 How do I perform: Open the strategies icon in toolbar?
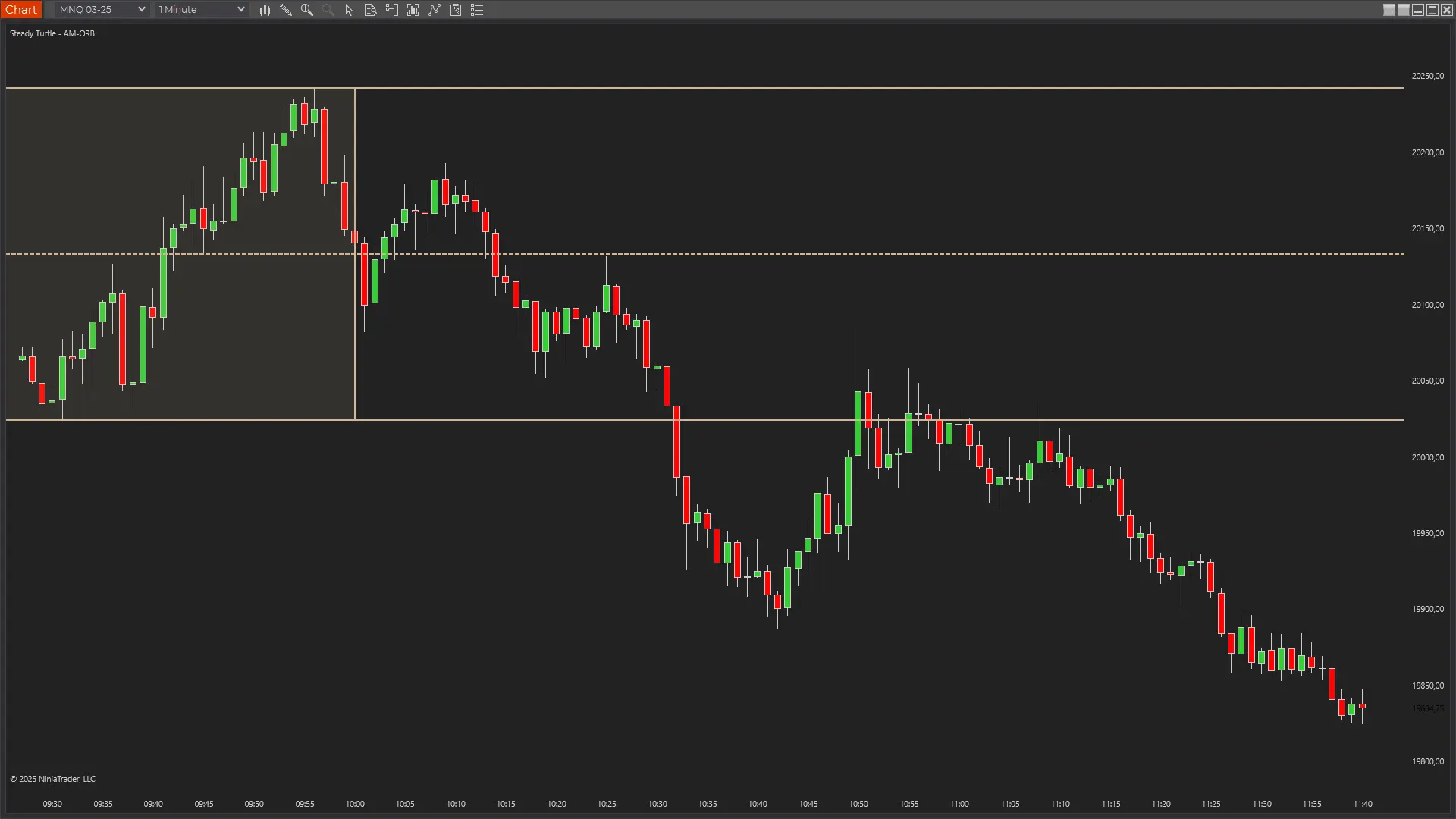pyautogui.click(x=456, y=10)
